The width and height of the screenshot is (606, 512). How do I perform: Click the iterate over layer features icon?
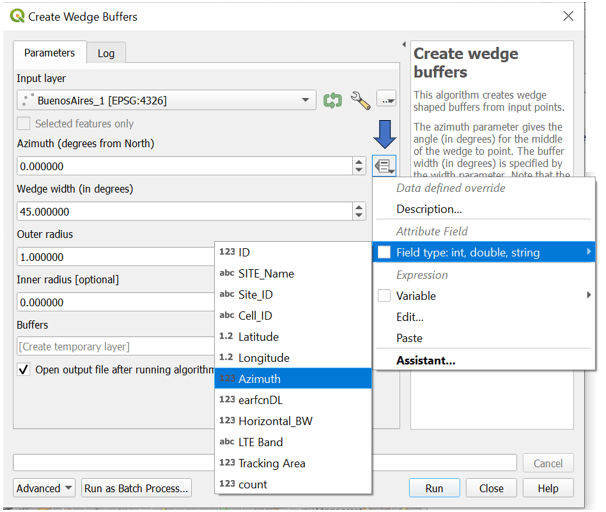point(333,101)
